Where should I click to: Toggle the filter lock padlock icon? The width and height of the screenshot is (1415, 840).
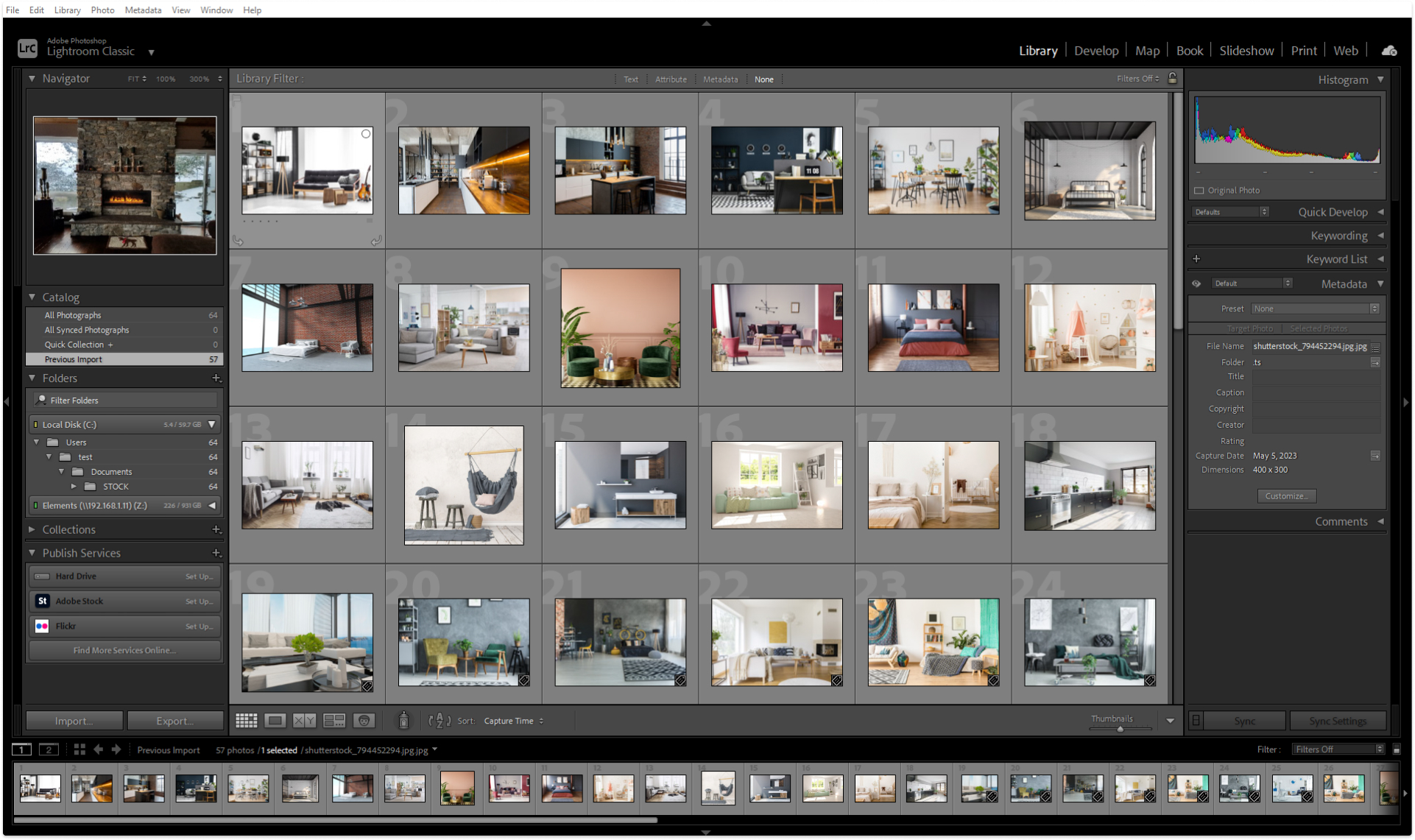pyautogui.click(x=1172, y=77)
